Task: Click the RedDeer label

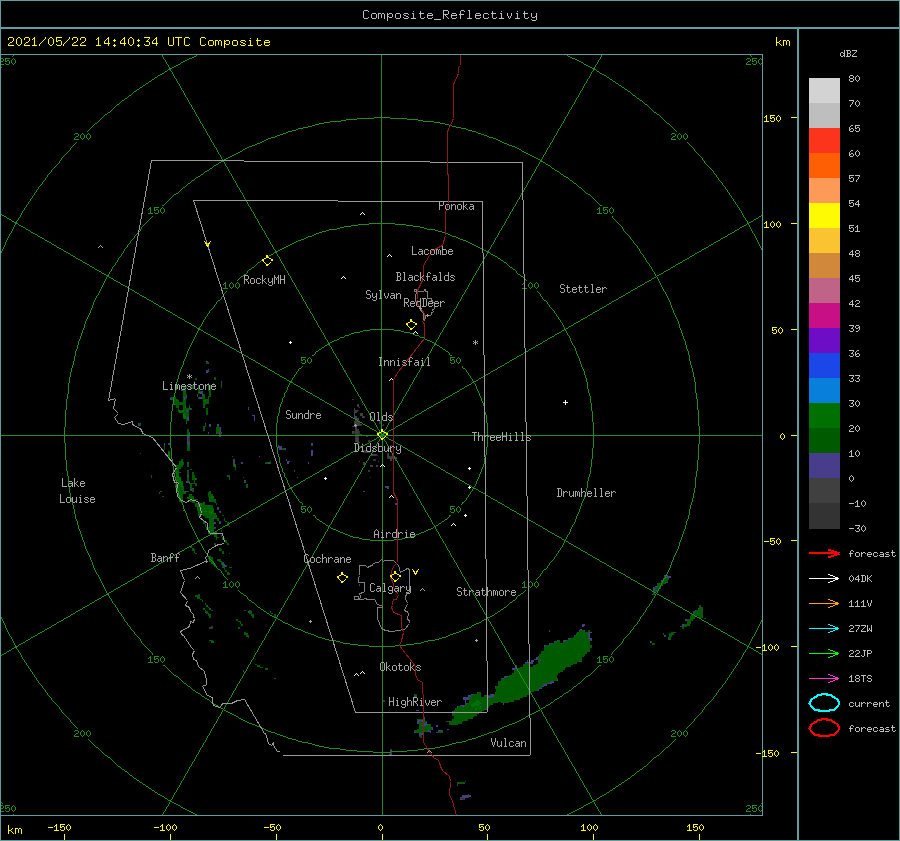Action: 424,303
